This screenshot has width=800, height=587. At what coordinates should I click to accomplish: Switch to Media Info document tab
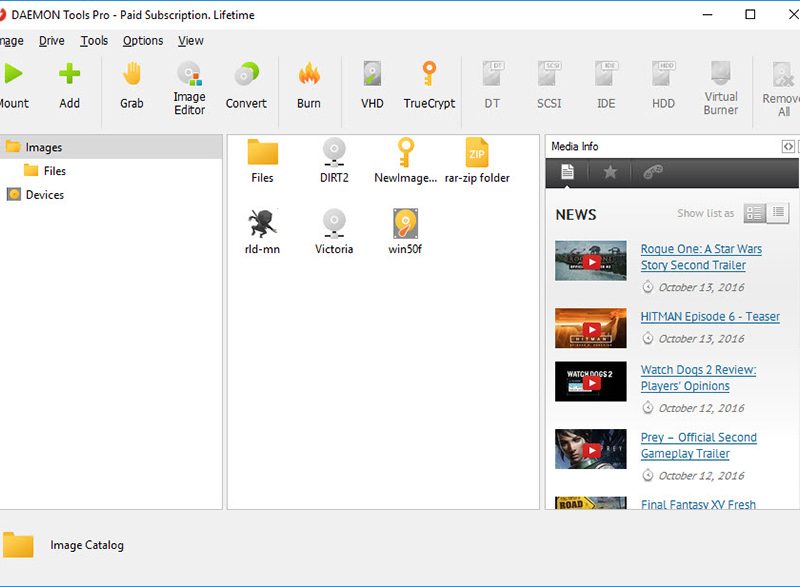[x=567, y=172]
